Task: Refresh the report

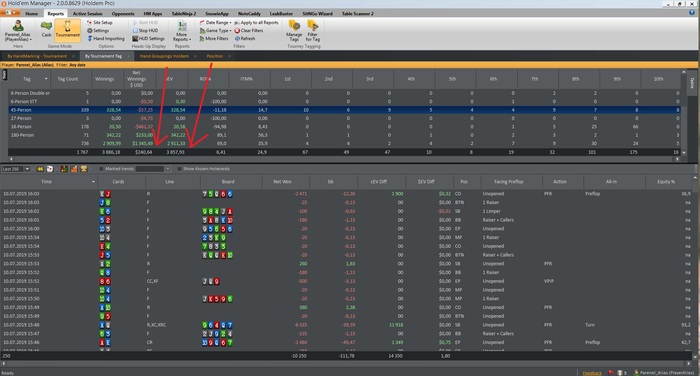Action: (x=245, y=38)
